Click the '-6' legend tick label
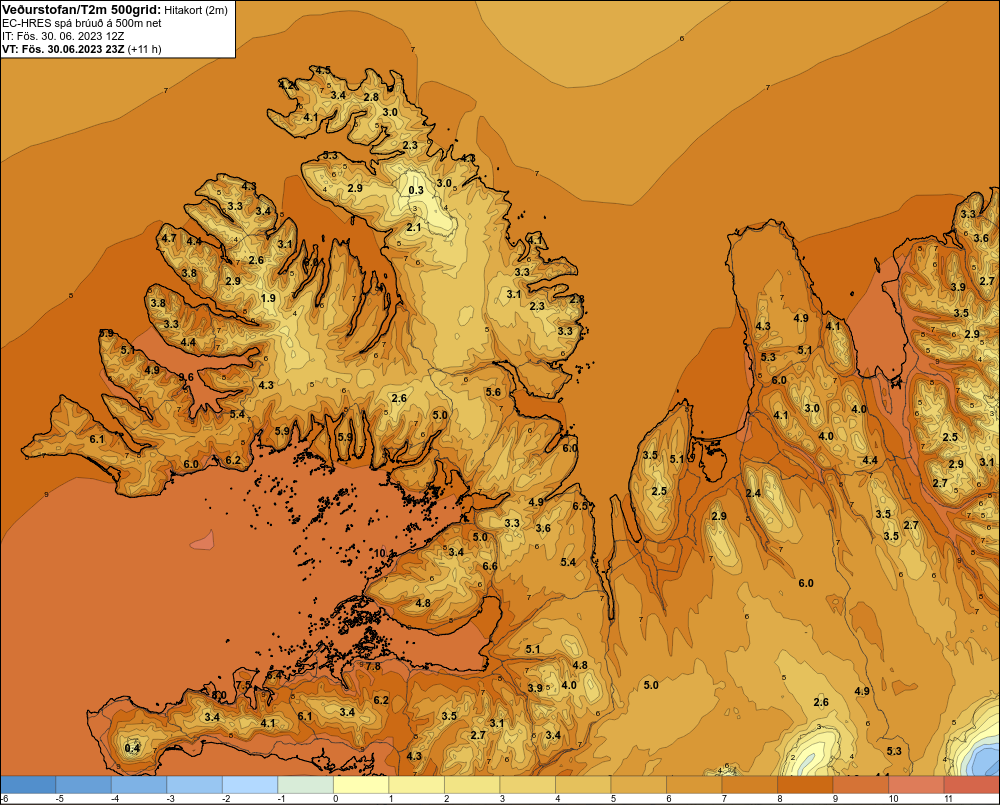 tap(4, 799)
